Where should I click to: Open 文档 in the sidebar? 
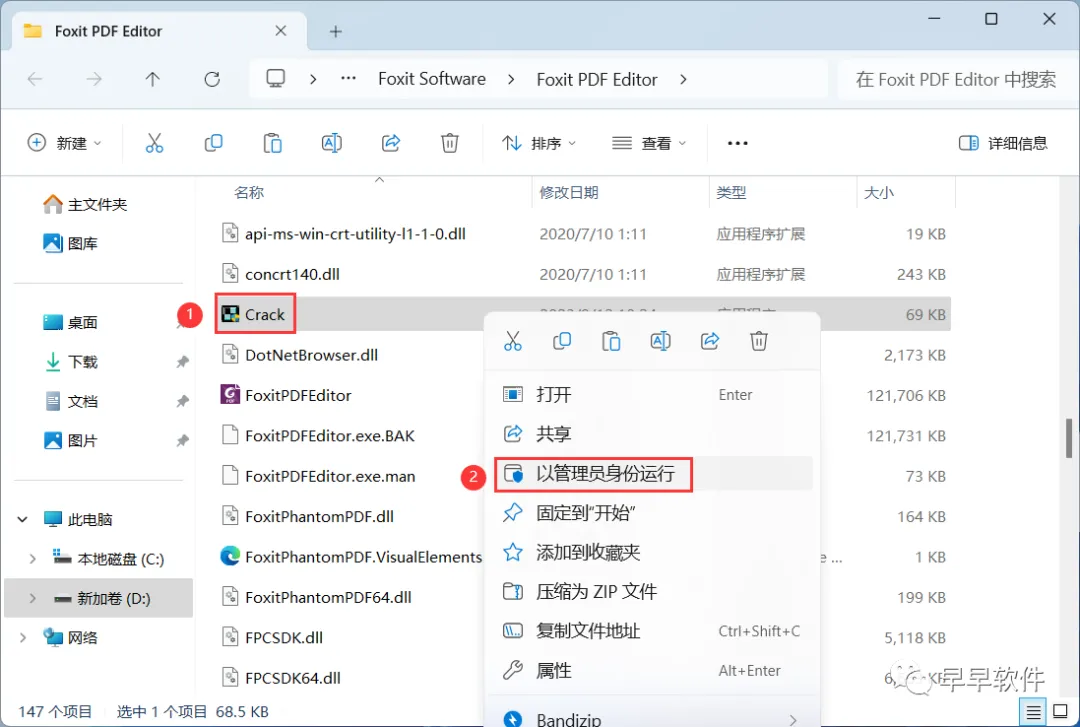pyautogui.click(x=70, y=401)
